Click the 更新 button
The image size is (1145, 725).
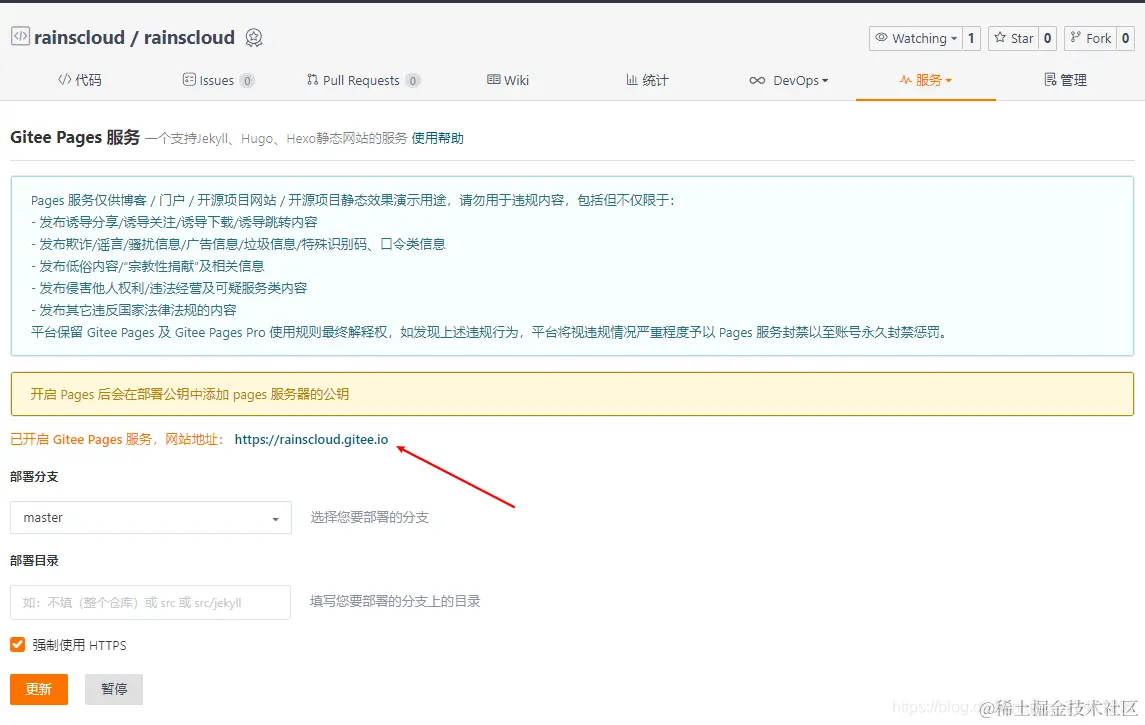[39, 689]
